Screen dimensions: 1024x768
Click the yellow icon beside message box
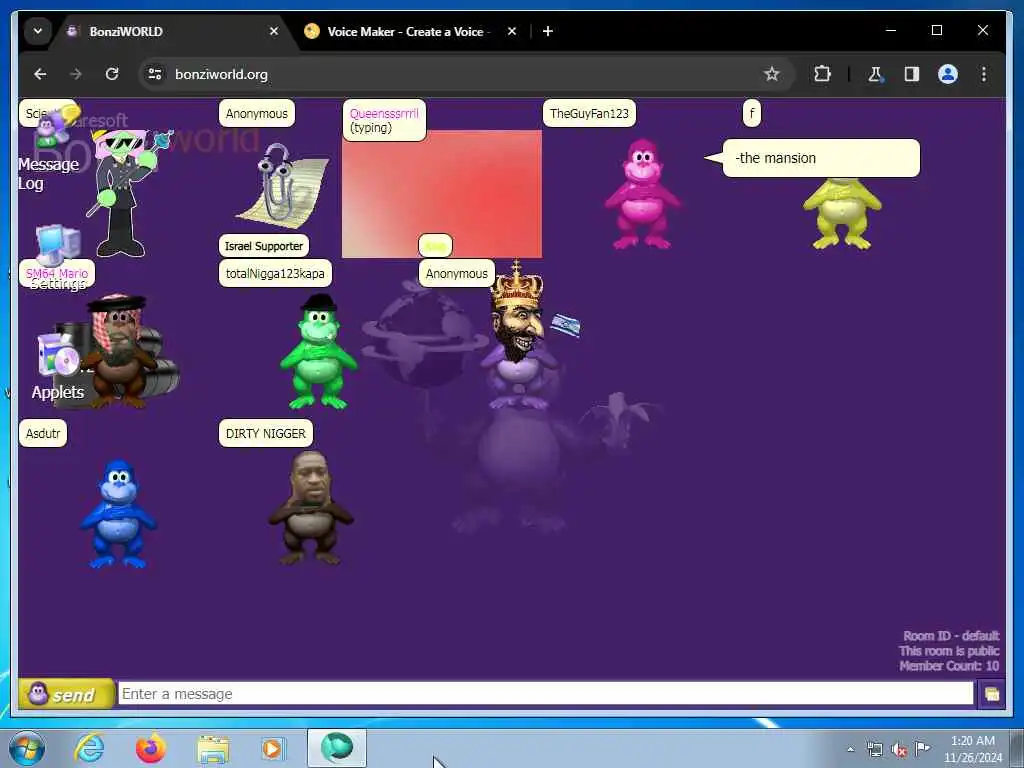click(x=991, y=694)
